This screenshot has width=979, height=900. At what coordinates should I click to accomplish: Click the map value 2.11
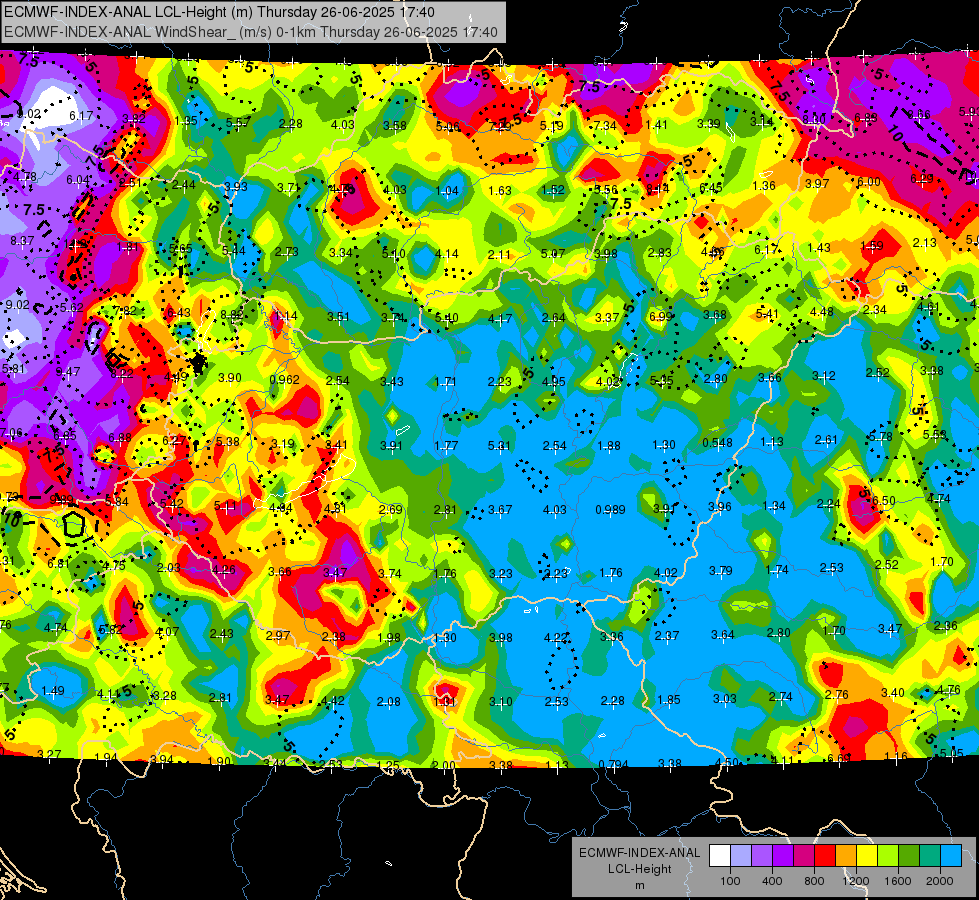[499, 254]
